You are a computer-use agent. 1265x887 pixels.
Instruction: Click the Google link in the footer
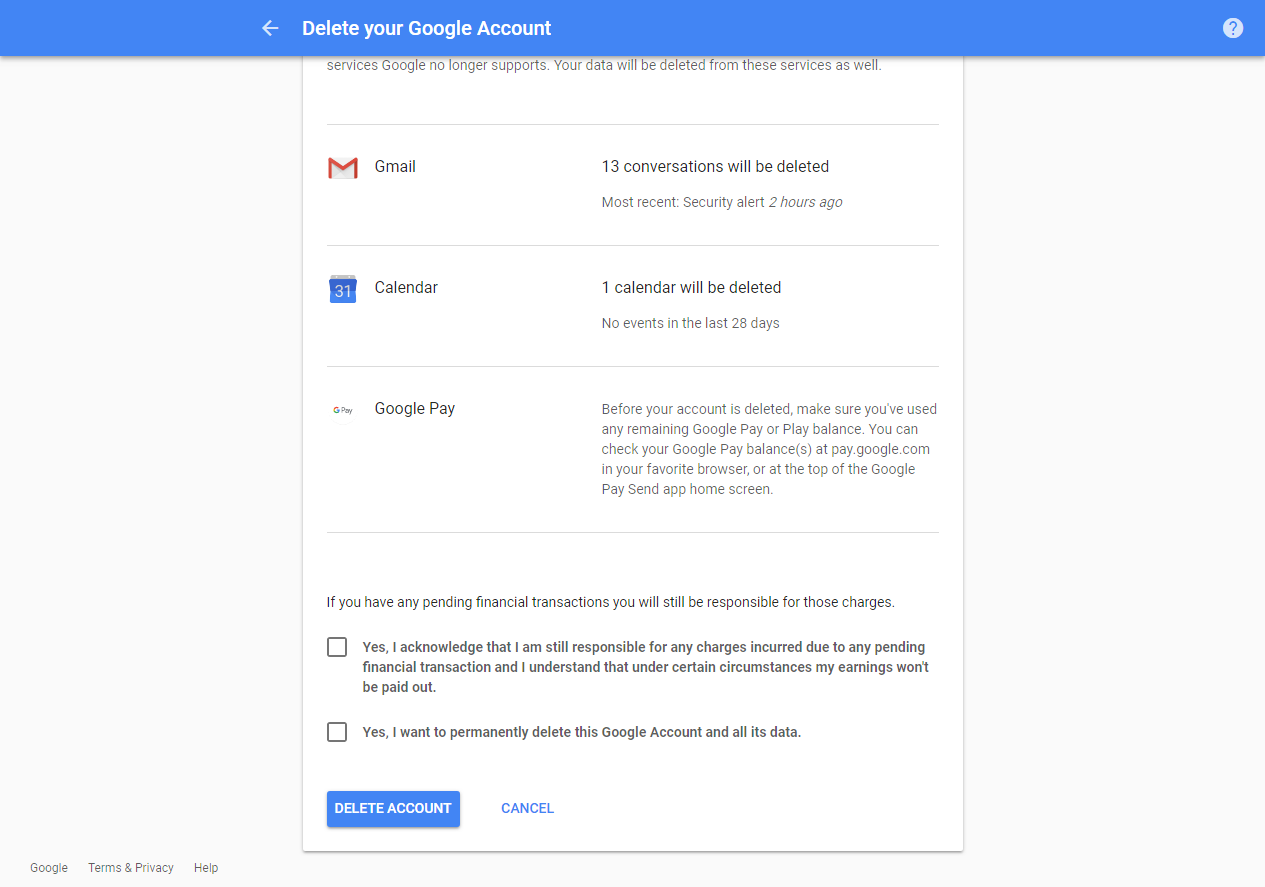[49, 867]
